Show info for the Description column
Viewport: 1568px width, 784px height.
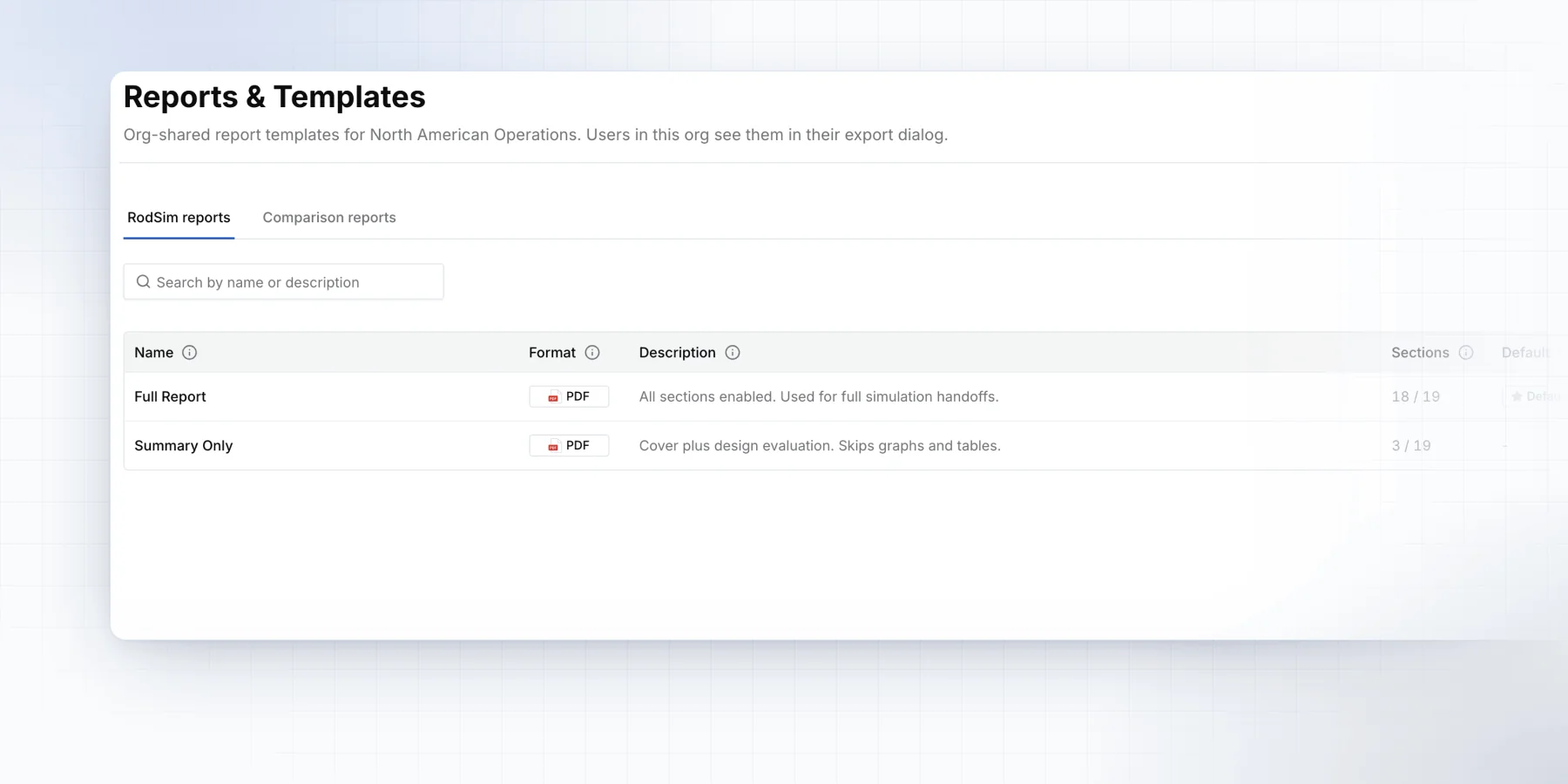coord(733,353)
